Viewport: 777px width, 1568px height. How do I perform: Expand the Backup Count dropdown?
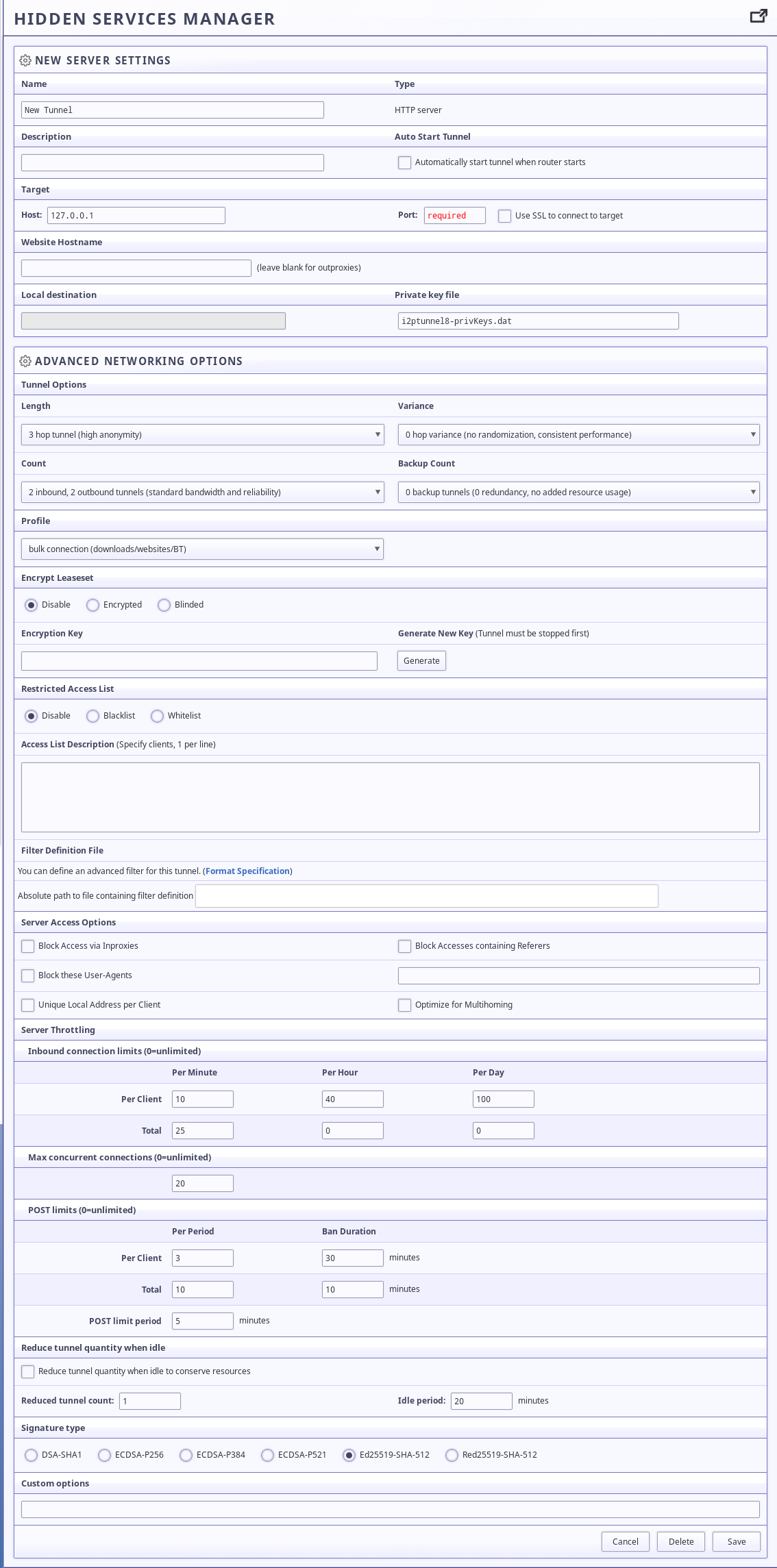point(578,492)
